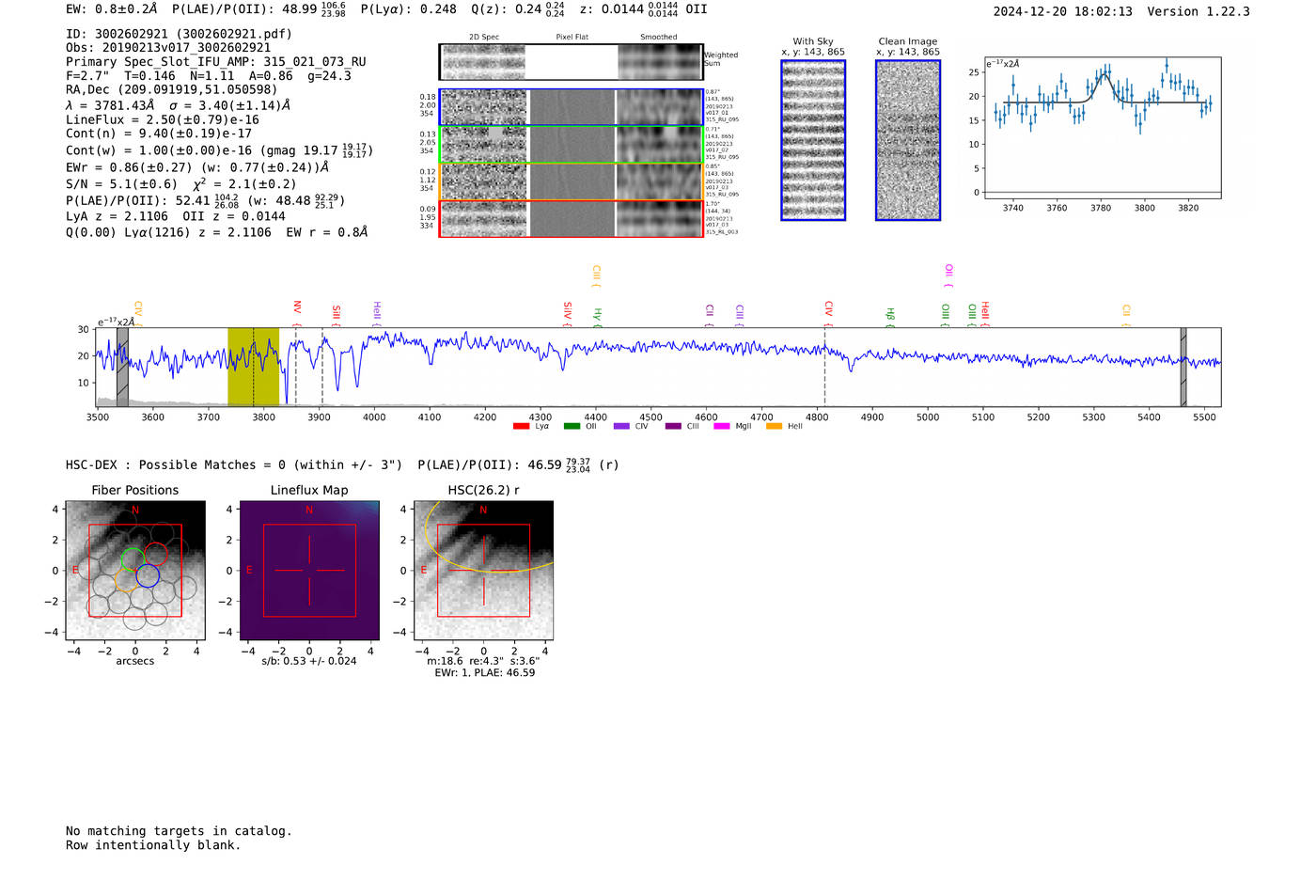Screen dimensions: 1316x896
Task: Select the blue-bordered fiber spectrum row
Action: 572,107
